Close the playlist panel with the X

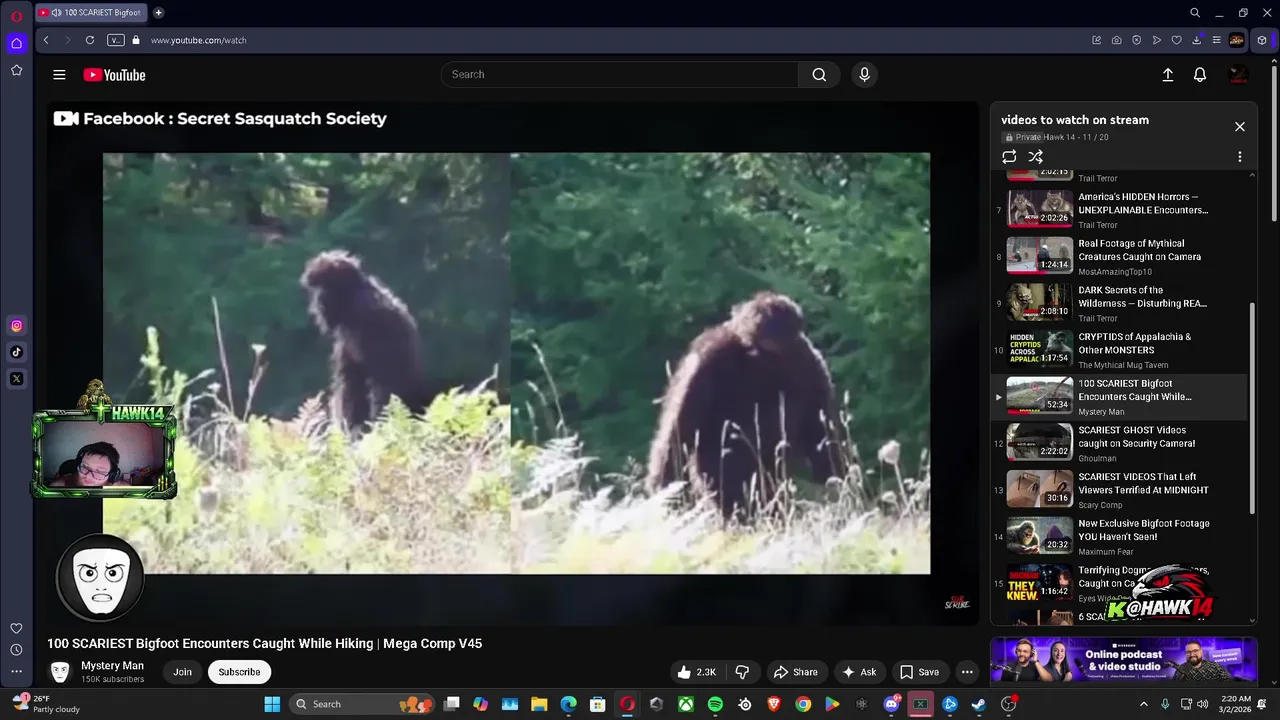coord(1240,127)
